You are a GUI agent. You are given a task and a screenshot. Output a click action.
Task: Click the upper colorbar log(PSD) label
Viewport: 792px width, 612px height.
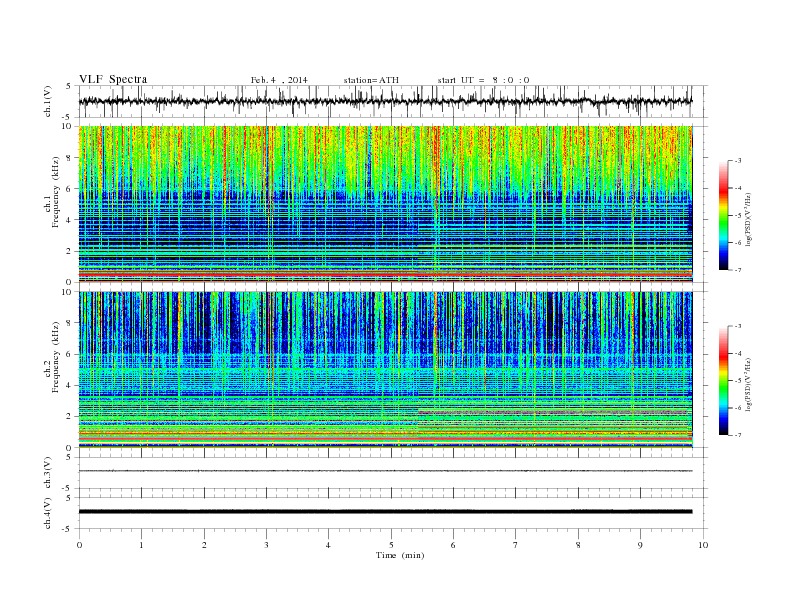(x=749, y=219)
